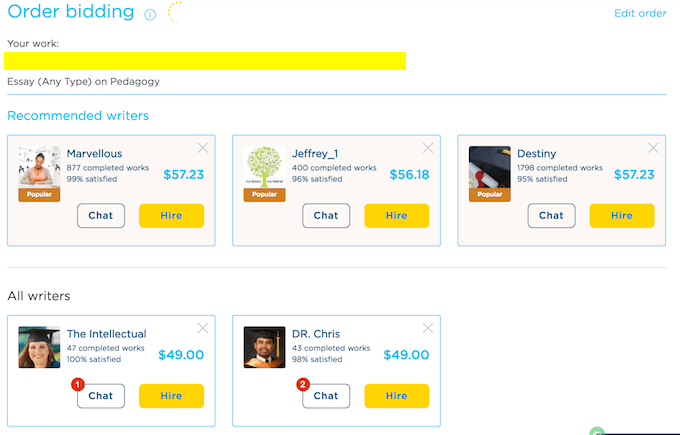
Task: Chat with writer Jeffrey_1
Action: coord(326,215)
